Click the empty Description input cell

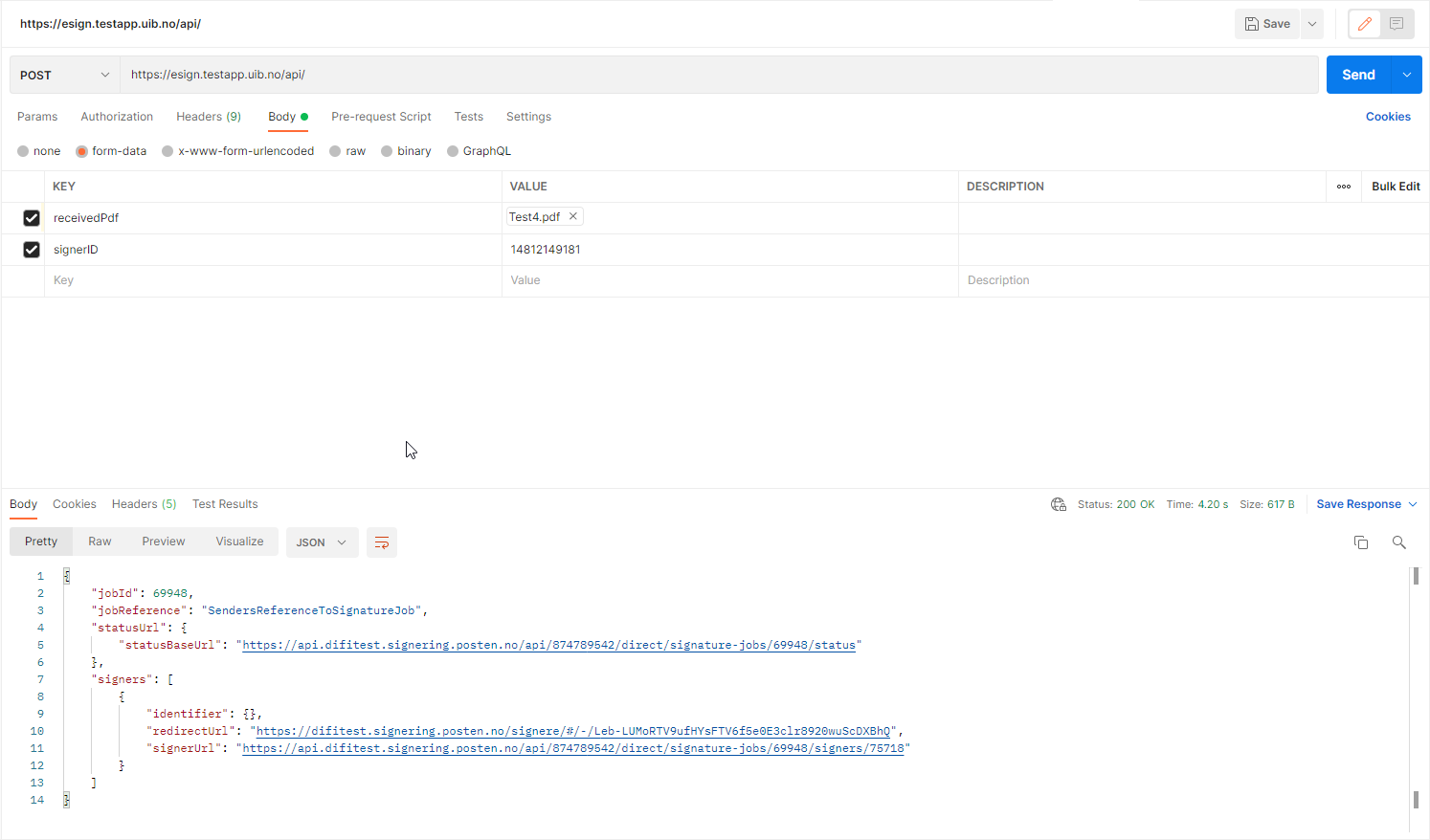[x=1194, y=280]
